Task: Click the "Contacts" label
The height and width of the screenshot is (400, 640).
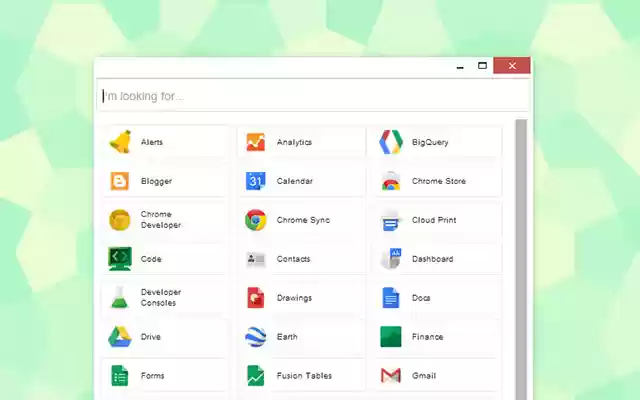Action: [293, 259]
